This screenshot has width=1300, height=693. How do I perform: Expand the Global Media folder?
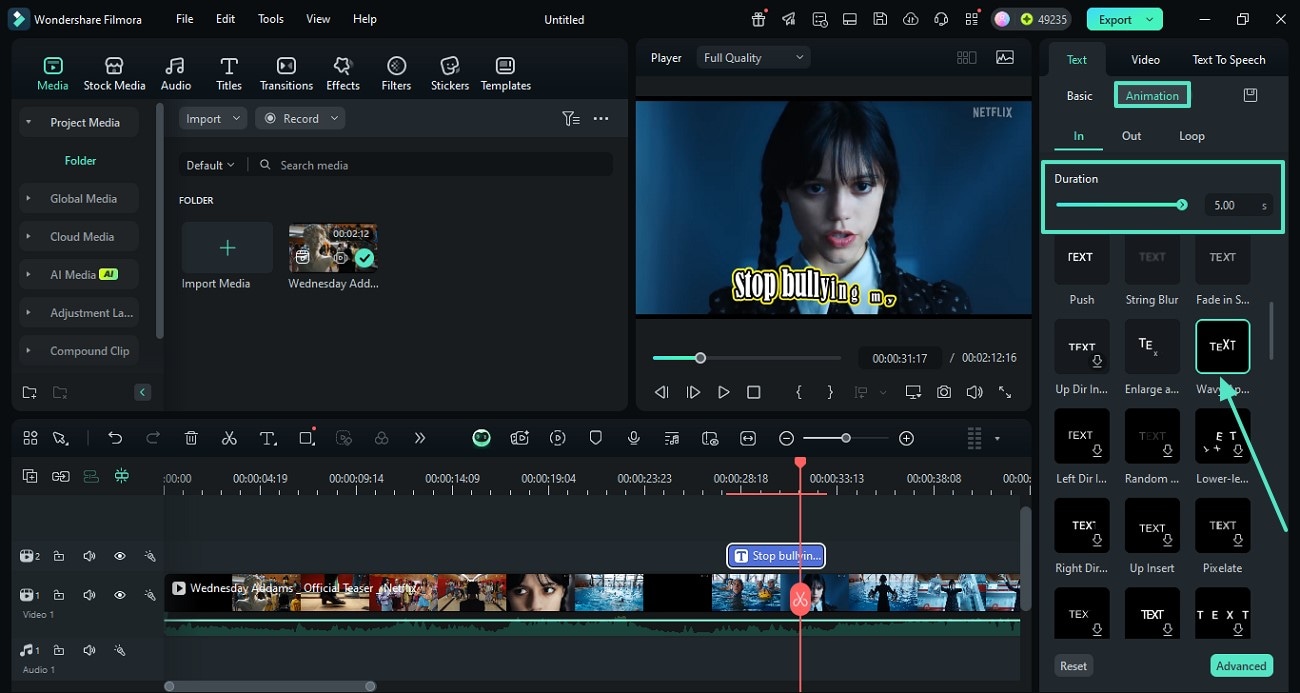28,198
